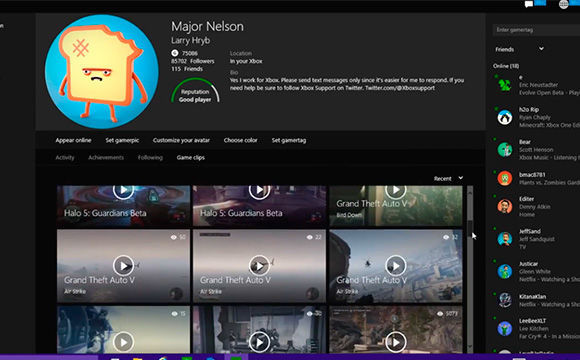The image size is (580, 360).
Task: Click Customize your avatar
Action: (x=181, y=140)
